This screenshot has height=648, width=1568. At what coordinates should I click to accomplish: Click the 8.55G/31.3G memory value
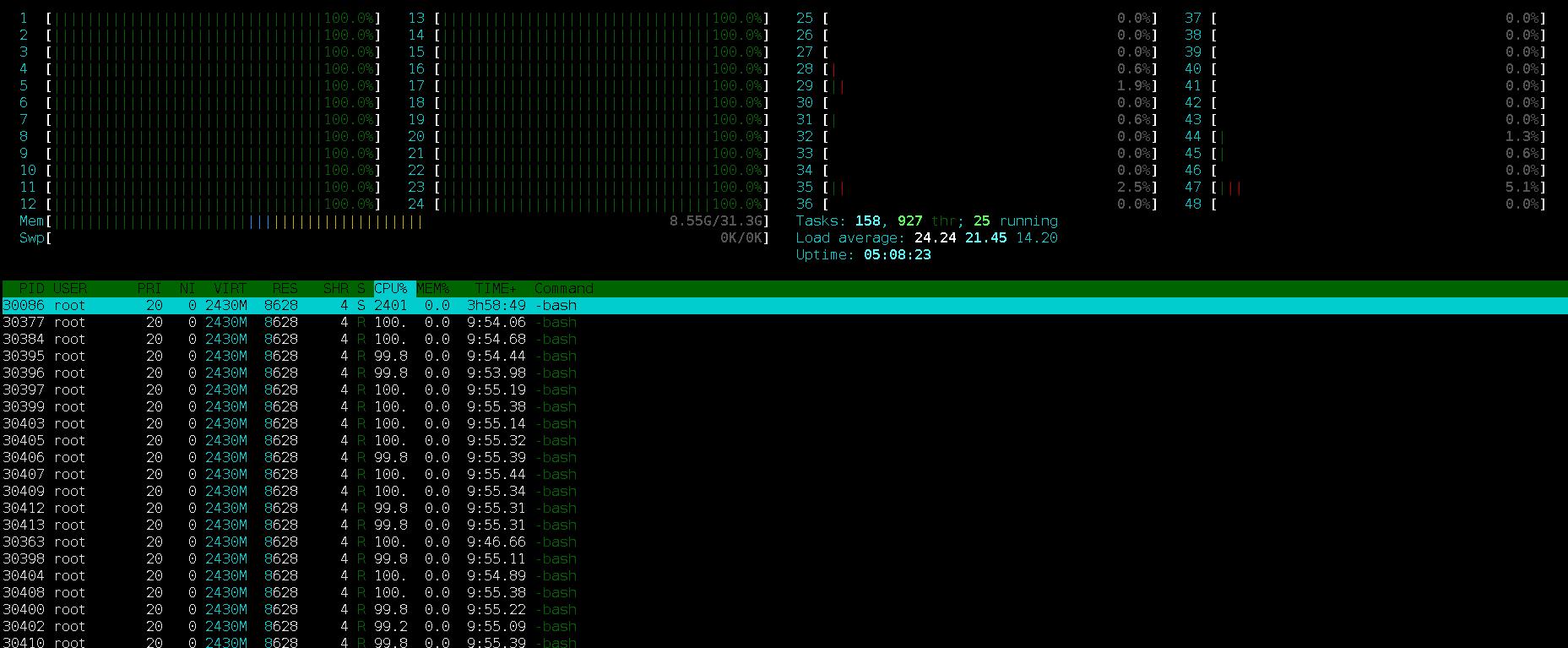click(x=715, y=221)
